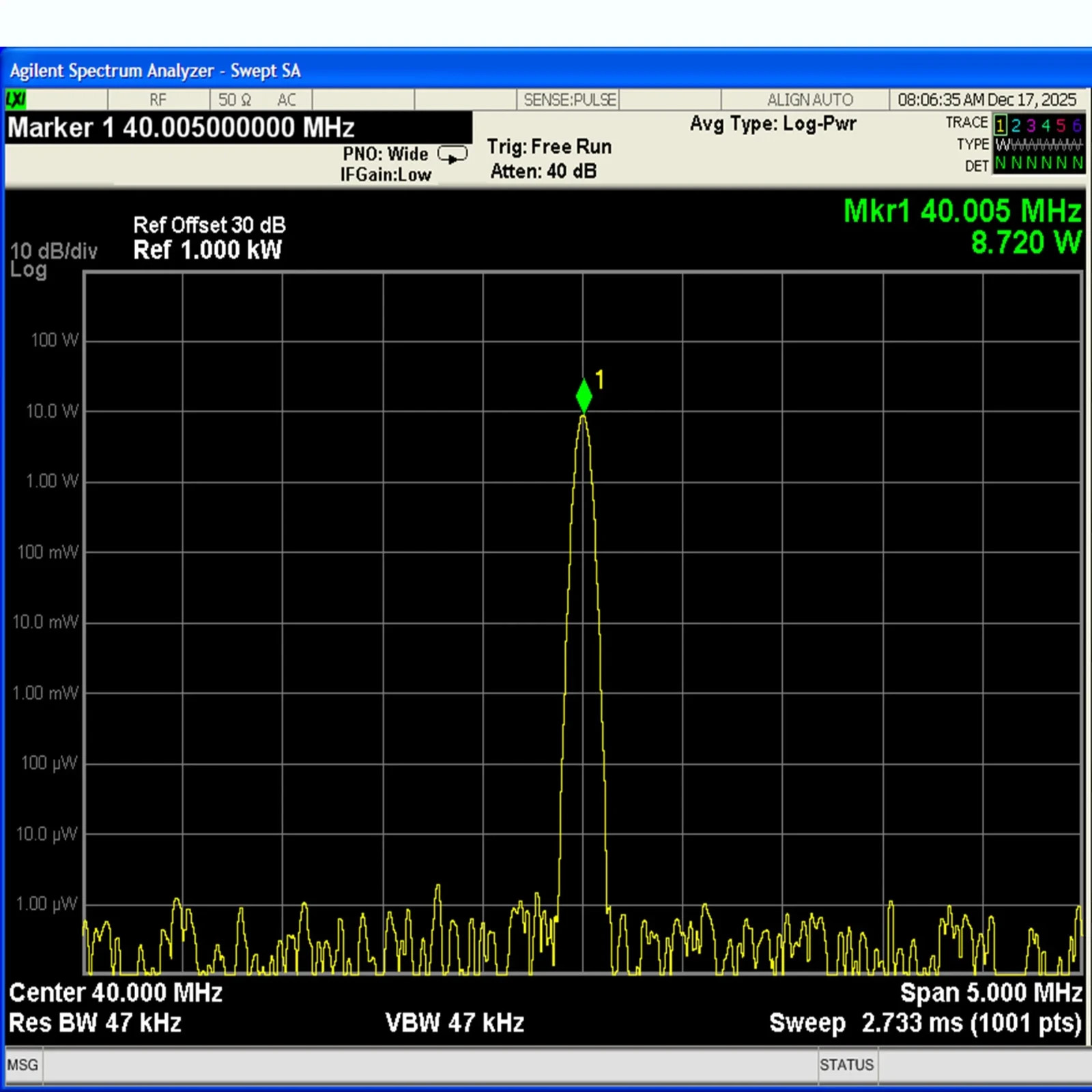Viewport: 1092px width, 1092px height.
Task: Click the 50 Ω impedance header item
Action: (235, 100)
